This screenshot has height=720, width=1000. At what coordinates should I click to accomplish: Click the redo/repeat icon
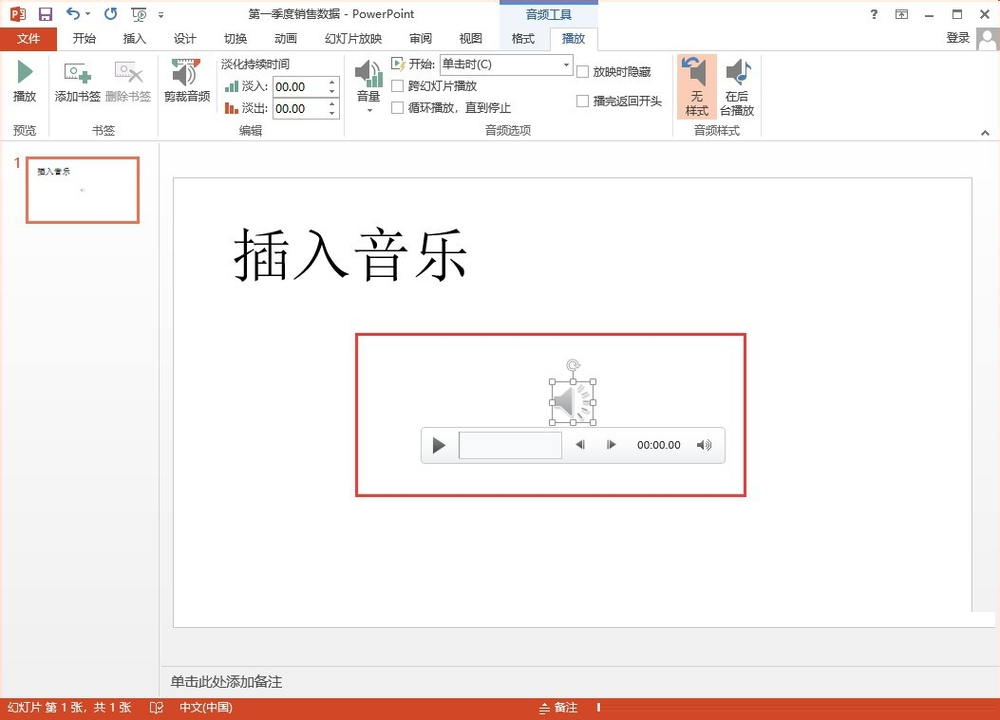(x=111, y=13)
